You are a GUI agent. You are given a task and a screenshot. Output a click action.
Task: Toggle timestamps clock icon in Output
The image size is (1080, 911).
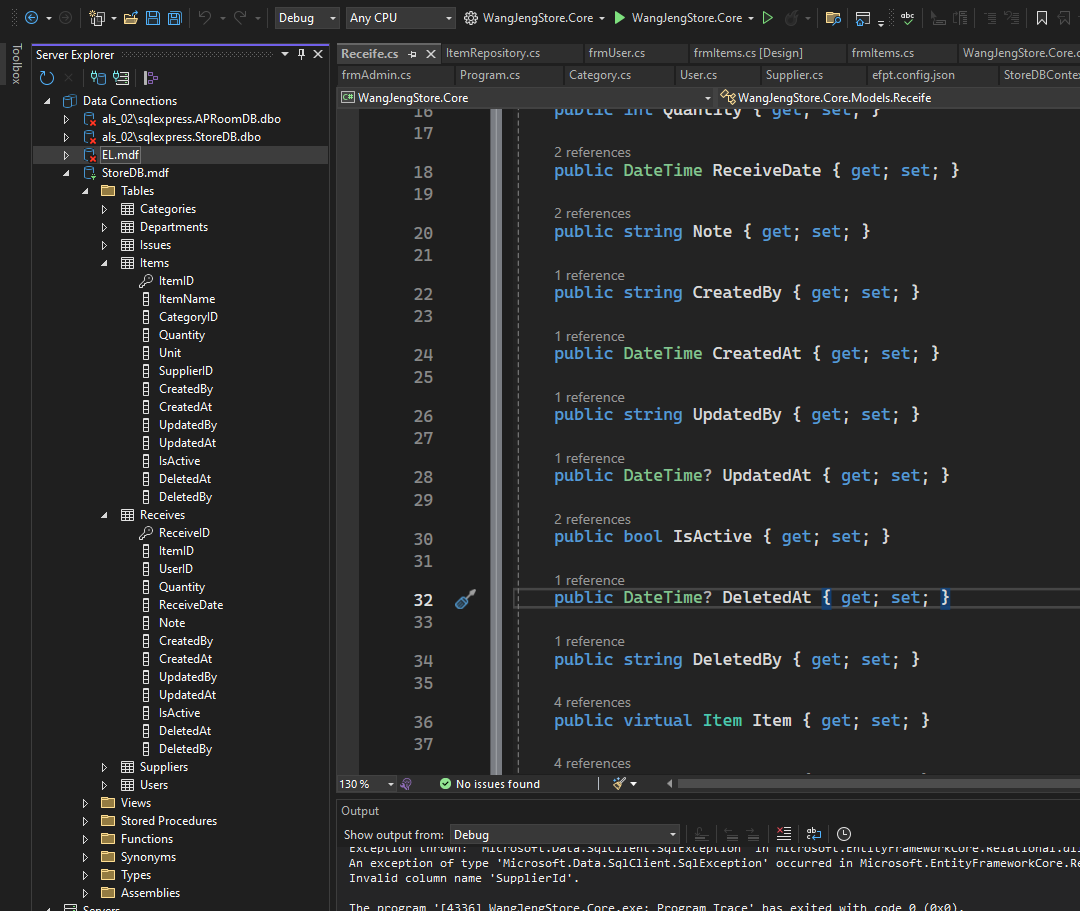click(x=844, y=834)
